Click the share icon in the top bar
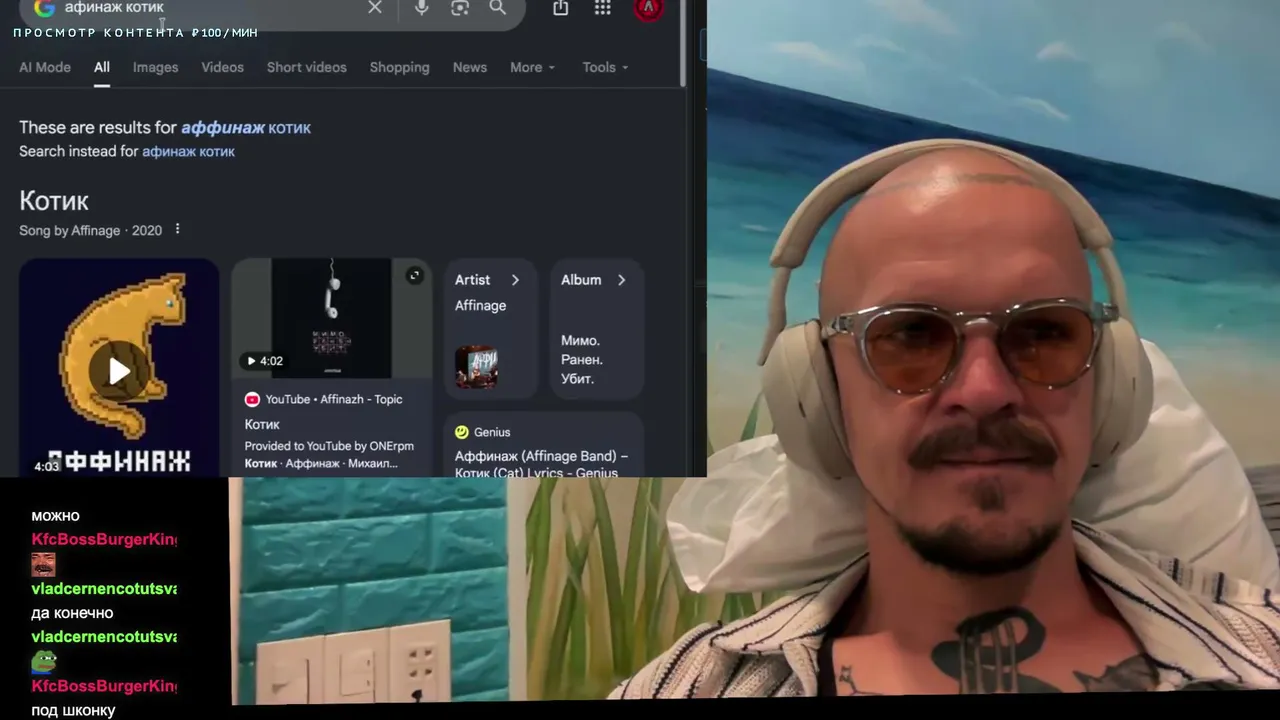 [561, 7]
